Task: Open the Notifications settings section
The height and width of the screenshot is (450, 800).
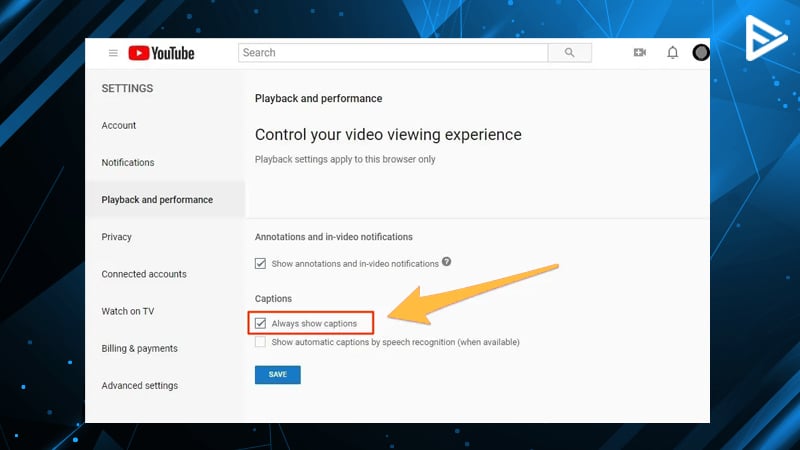Action: 128,163
